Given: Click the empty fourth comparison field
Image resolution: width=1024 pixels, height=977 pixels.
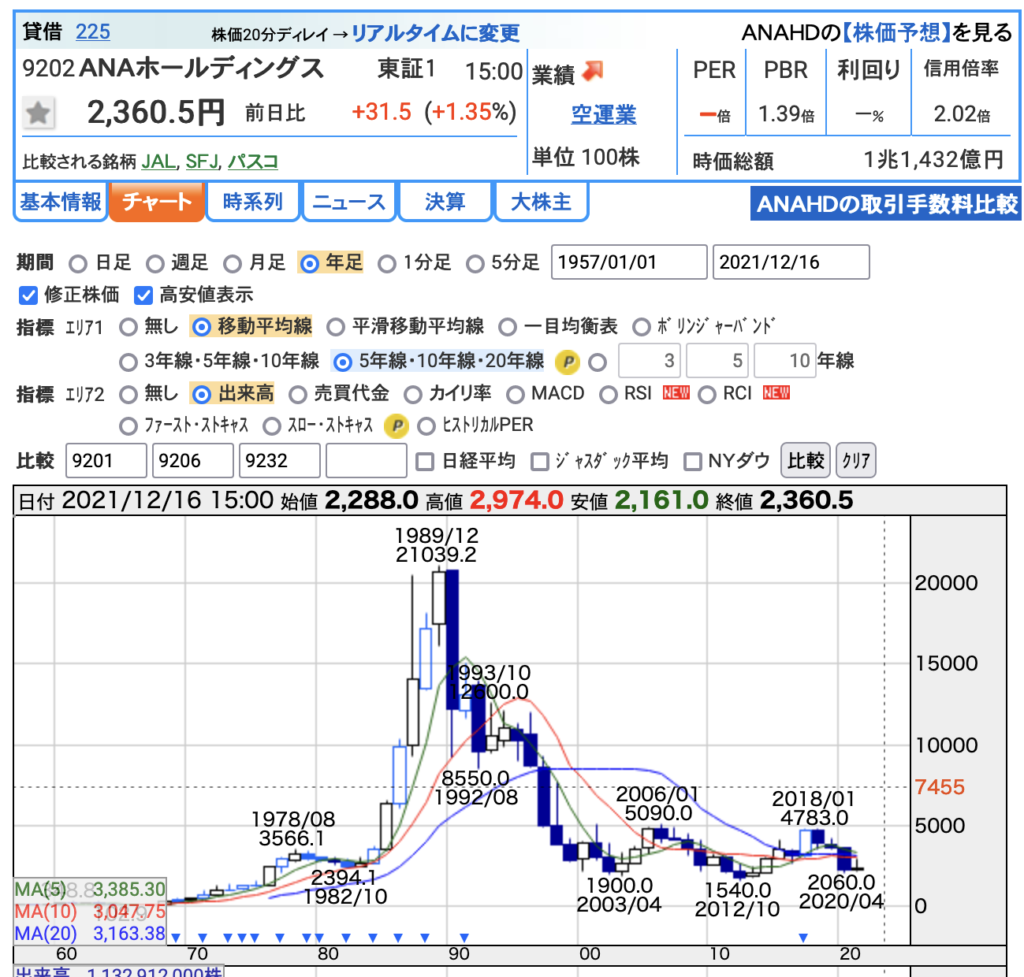Looking at the screenshot, I should [366, 460].
